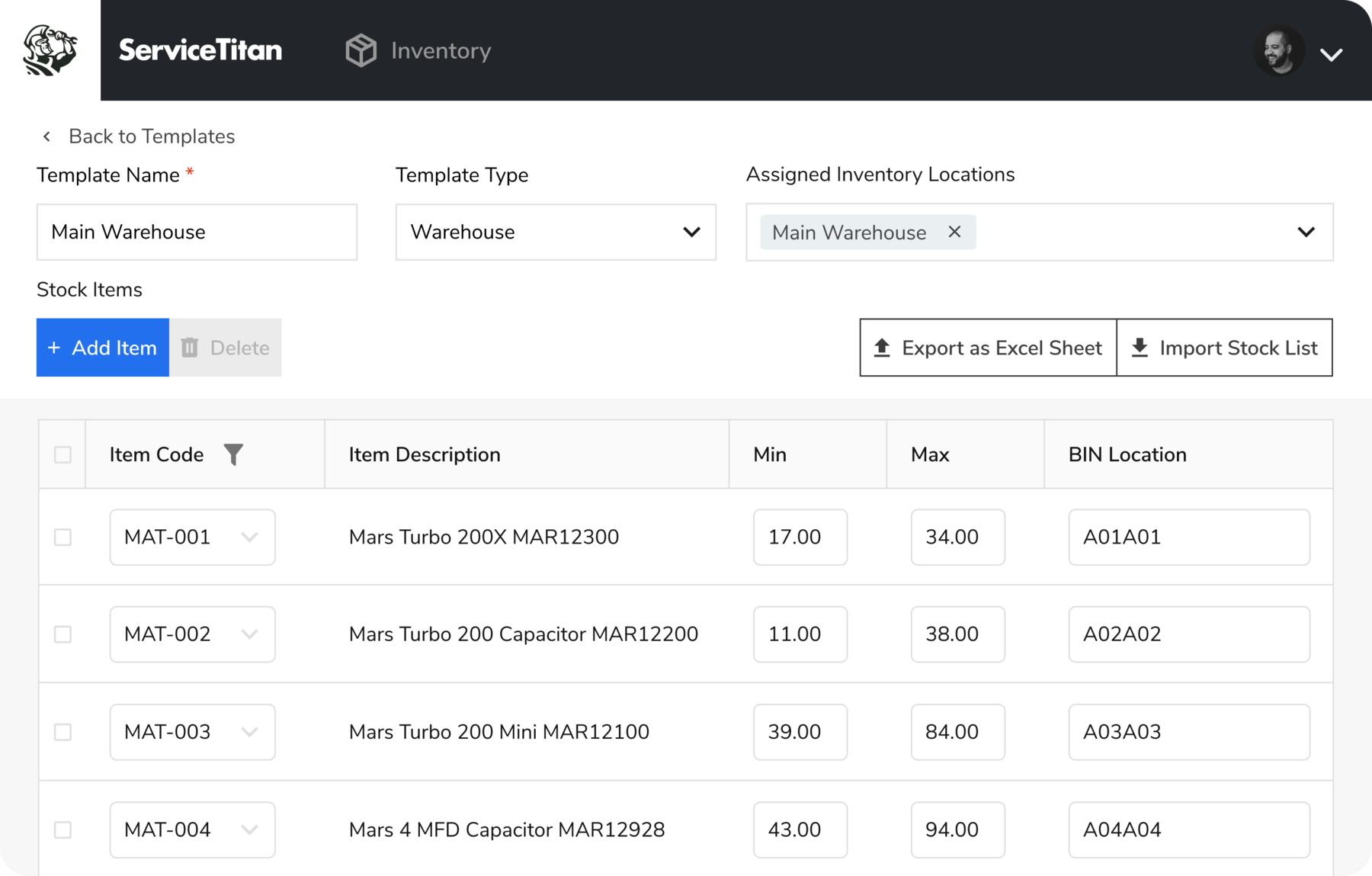Click the Min value field for MAT-003

coord(800,732)
